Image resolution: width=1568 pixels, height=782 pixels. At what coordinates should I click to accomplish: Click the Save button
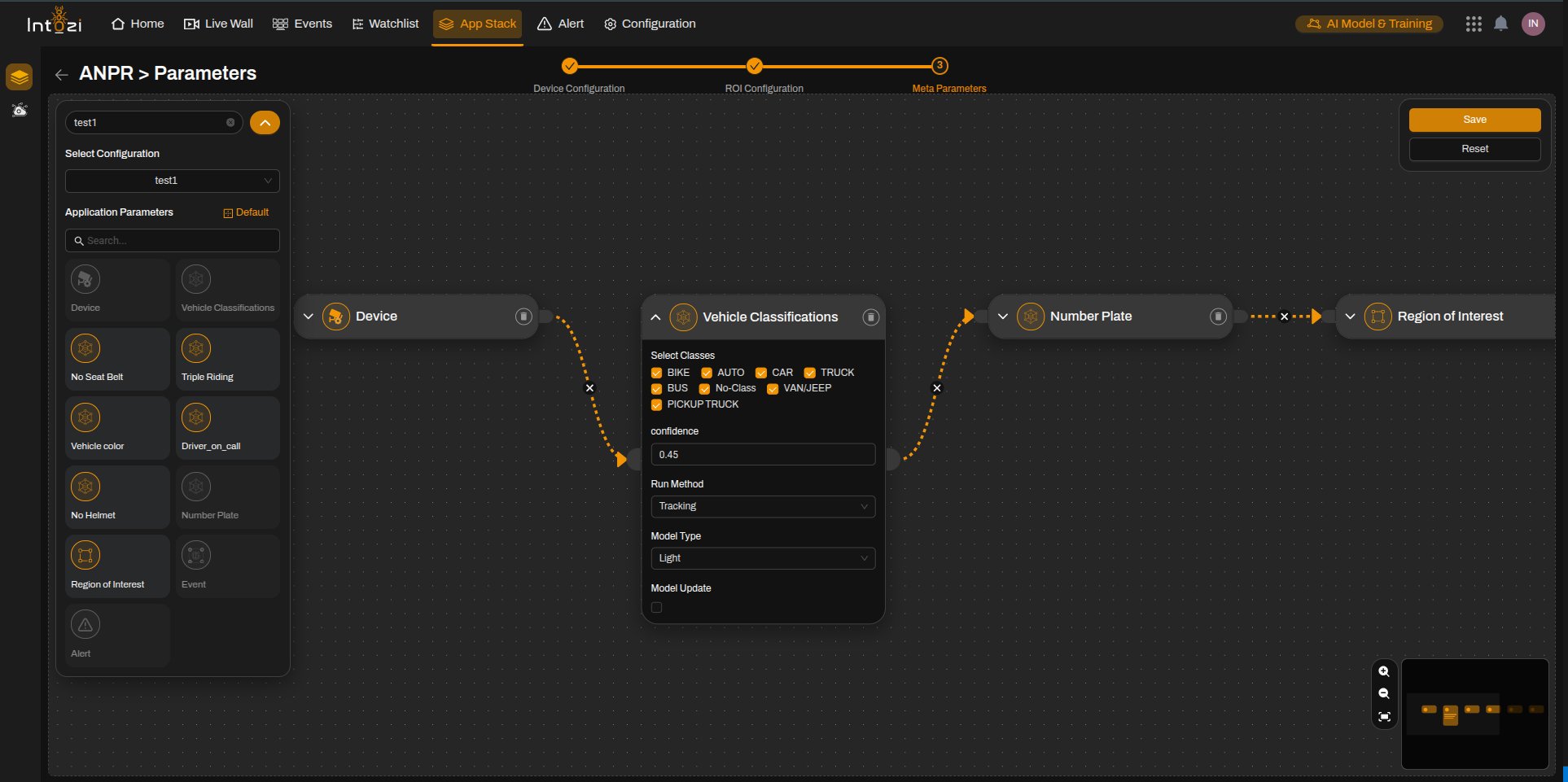[1474, 120]
